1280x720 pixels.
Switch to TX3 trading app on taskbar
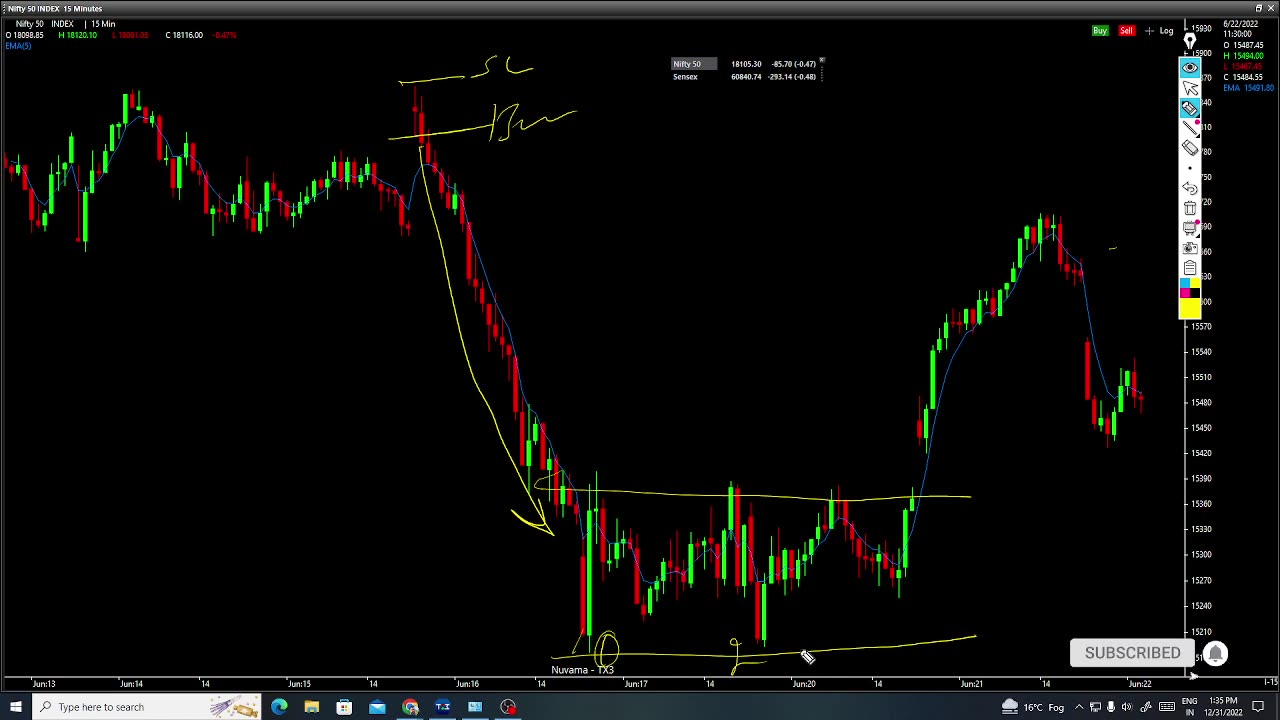pos(442,707)
